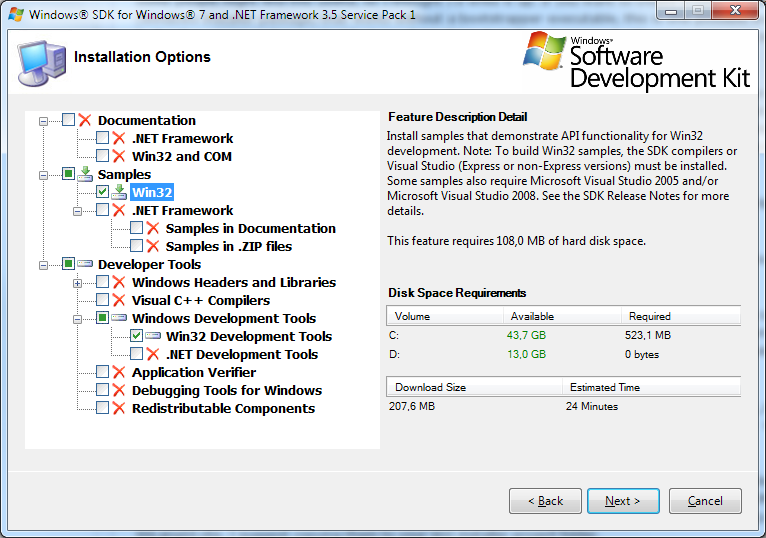Collapse the Samples tree node

click(x=43, y=175)
